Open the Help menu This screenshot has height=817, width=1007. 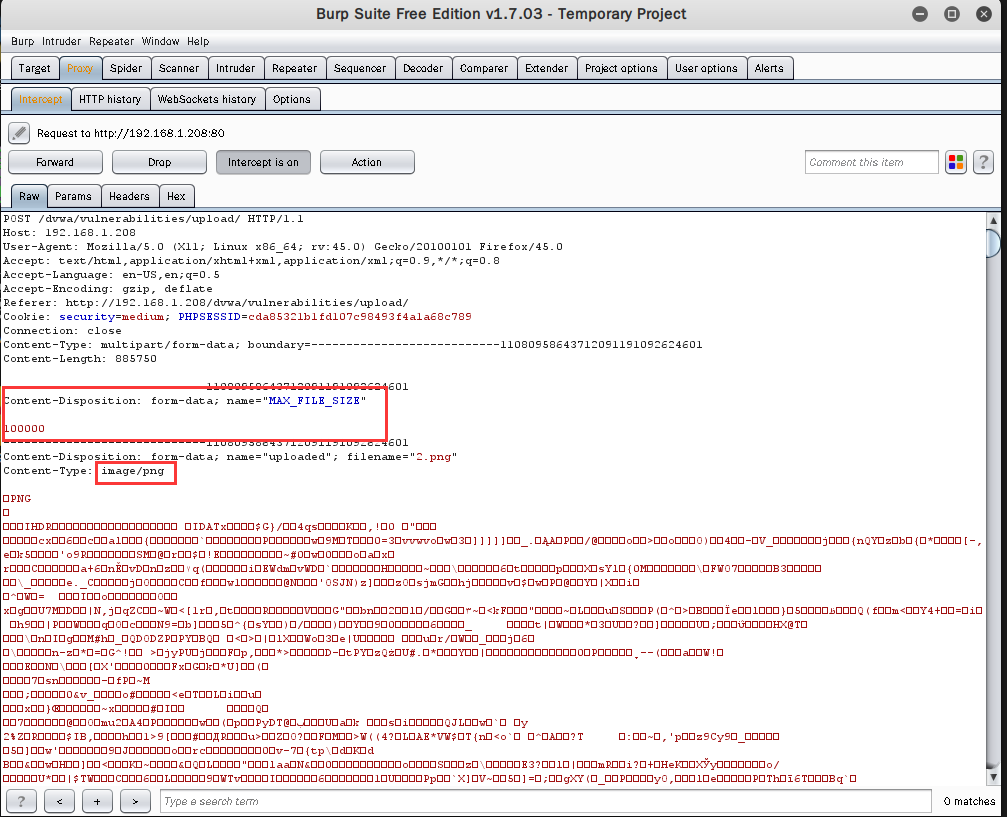tap(198, 41)
